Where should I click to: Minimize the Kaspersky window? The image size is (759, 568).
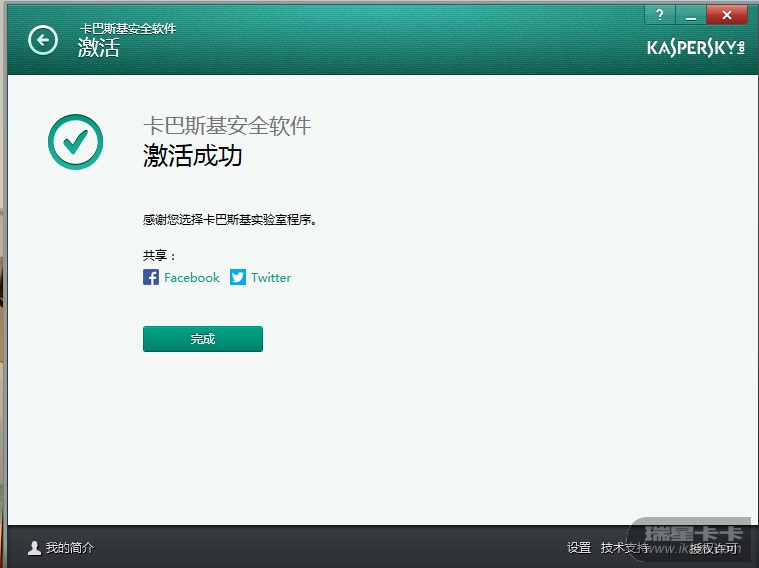coord(691,15)
